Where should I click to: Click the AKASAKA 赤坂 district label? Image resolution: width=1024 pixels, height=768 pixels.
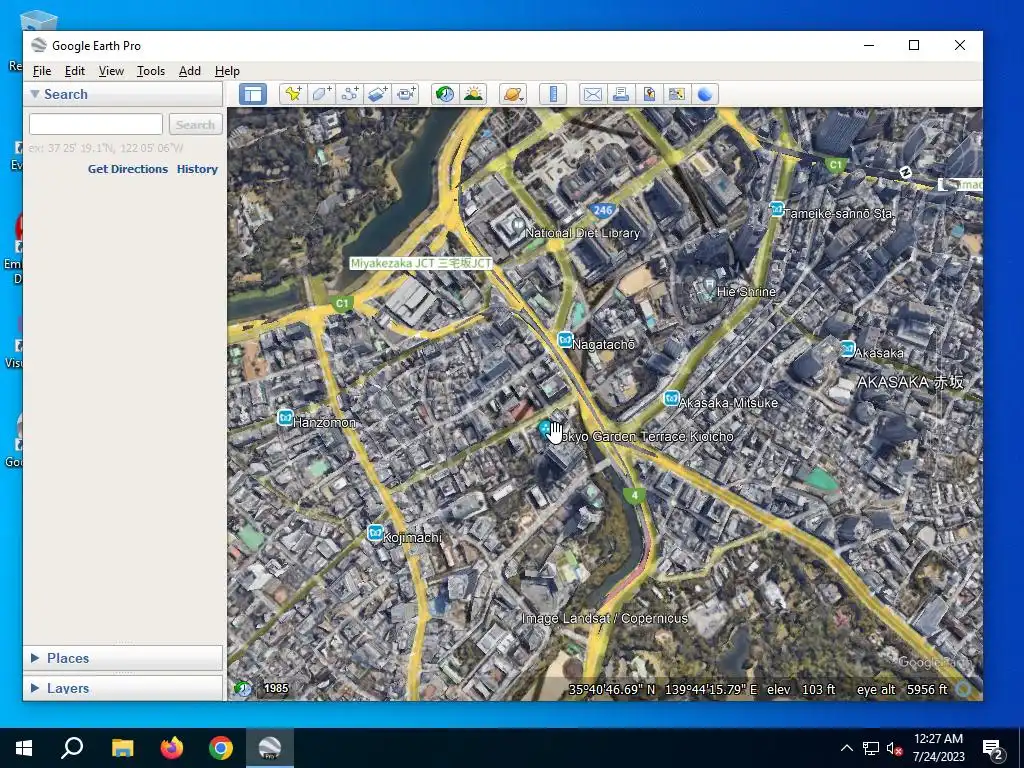910,382
